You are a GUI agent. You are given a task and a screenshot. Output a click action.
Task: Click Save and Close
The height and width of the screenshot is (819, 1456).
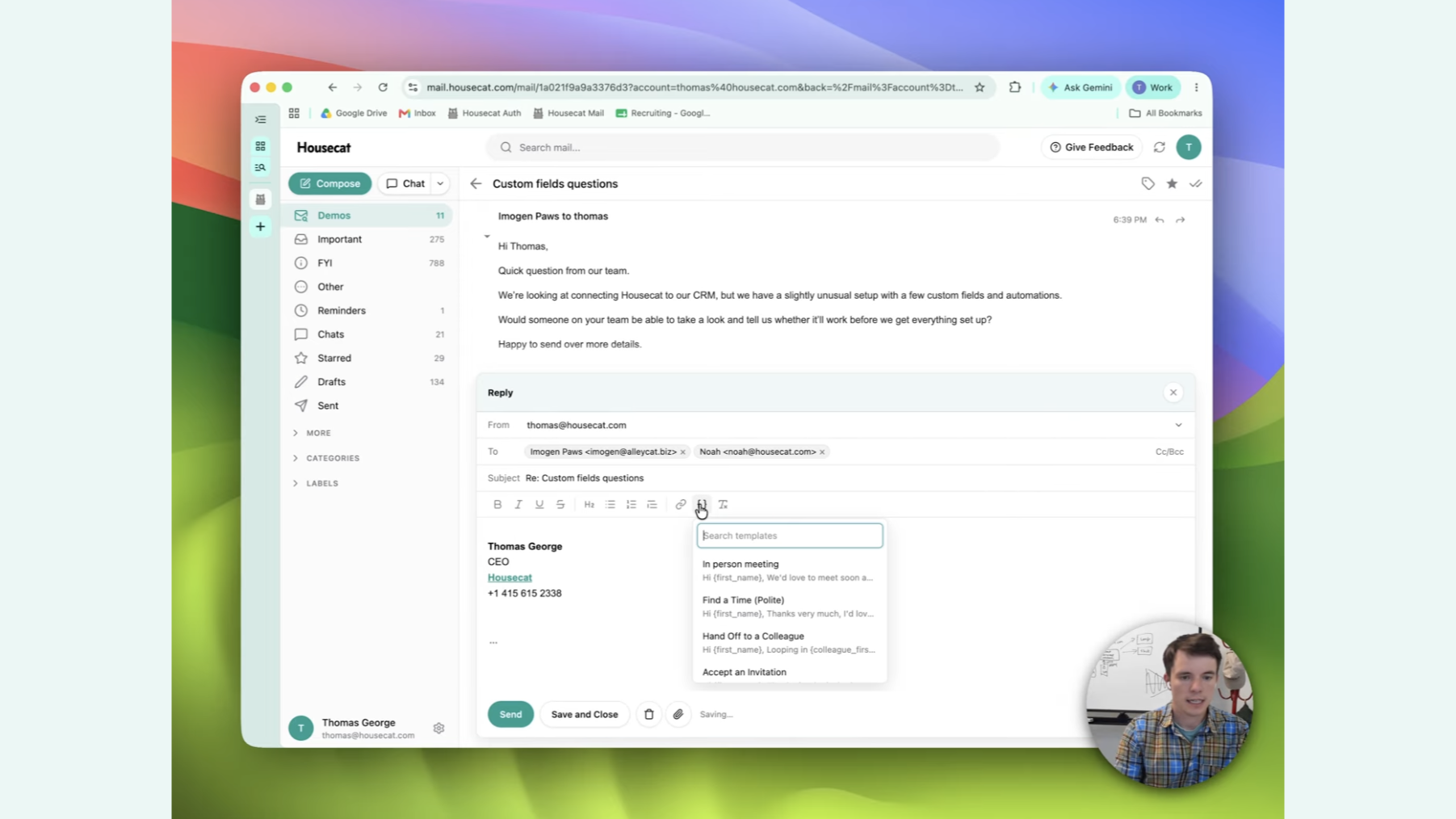coord(584,714)
